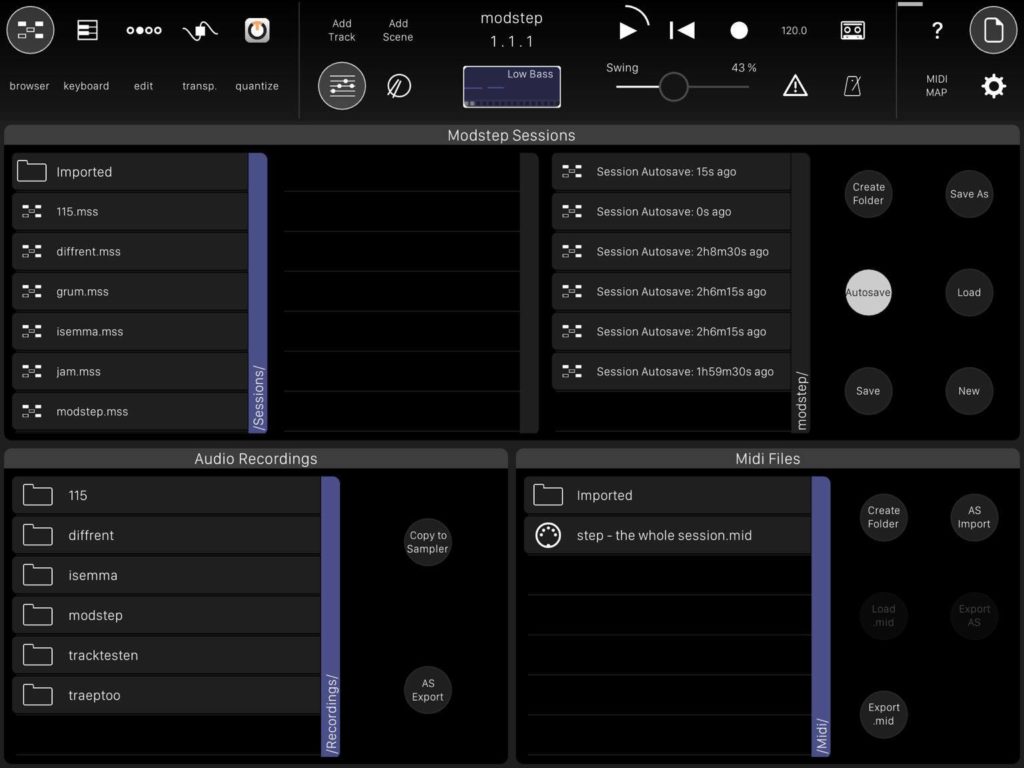Screen dimensions: 1024x768
Task: Expand the tracktesten recordings folder
Action: click(x=166, y=656)
